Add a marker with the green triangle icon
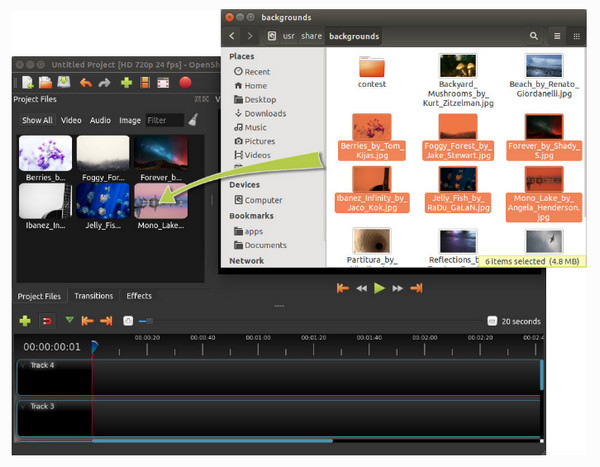600x467 pixels. click(x=69, y=319)
